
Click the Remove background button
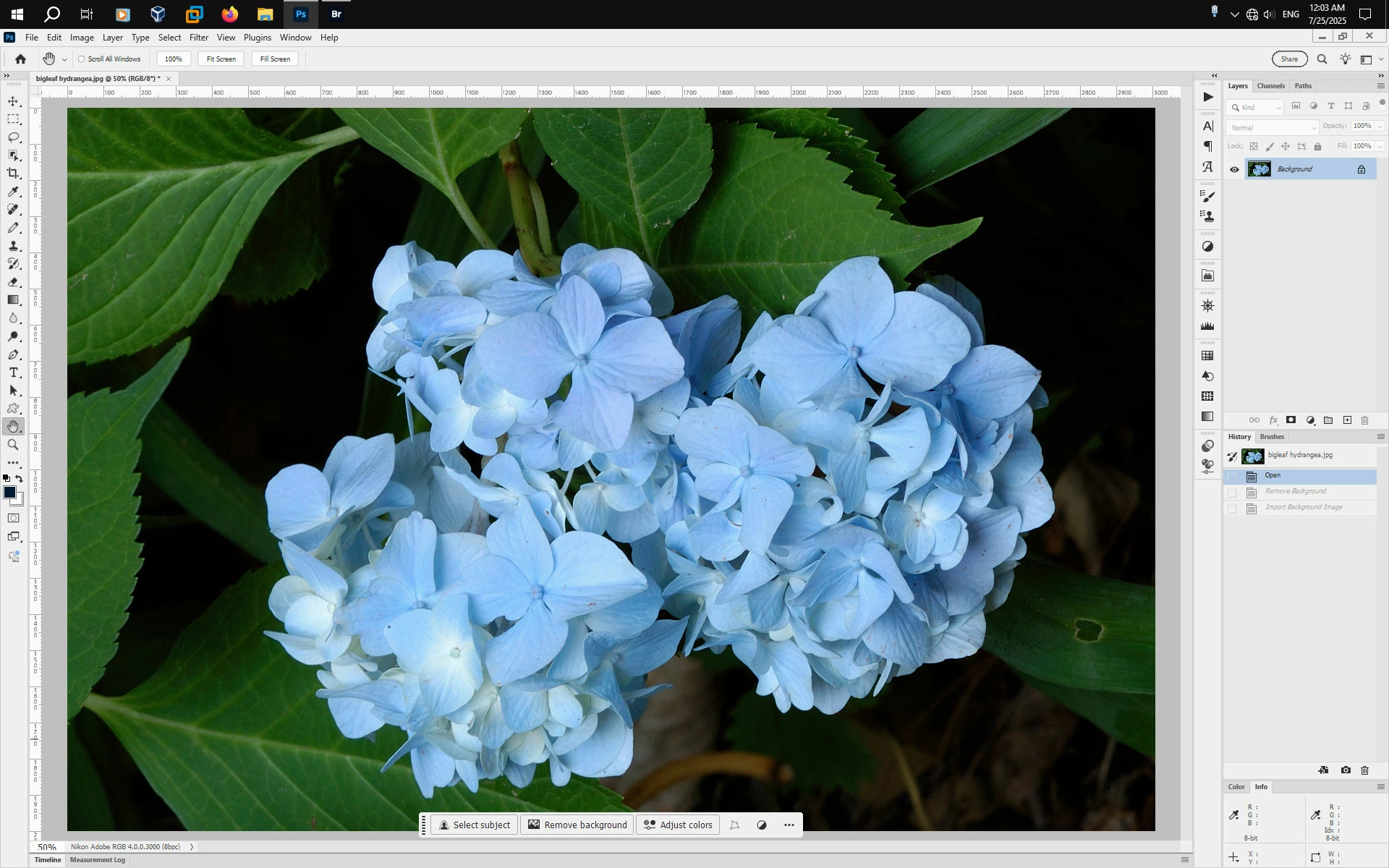click(577, 825)
